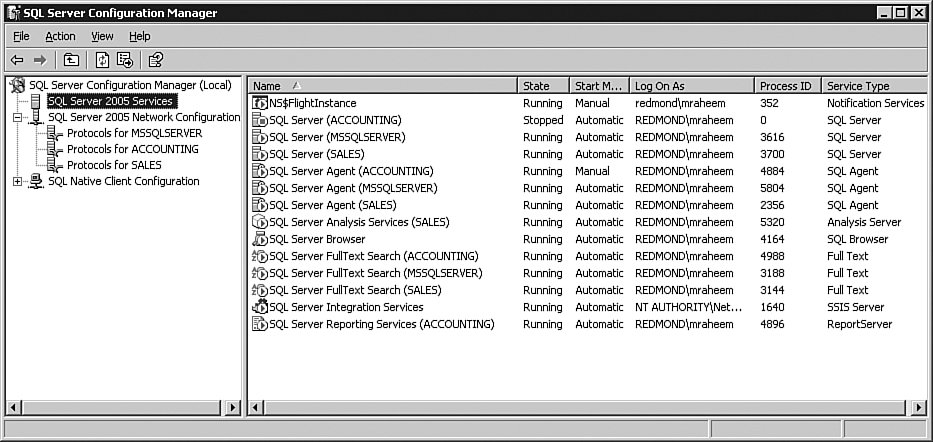
Task: Click the NS$FlightInstance service icon
Action: [x=260, y=103]
